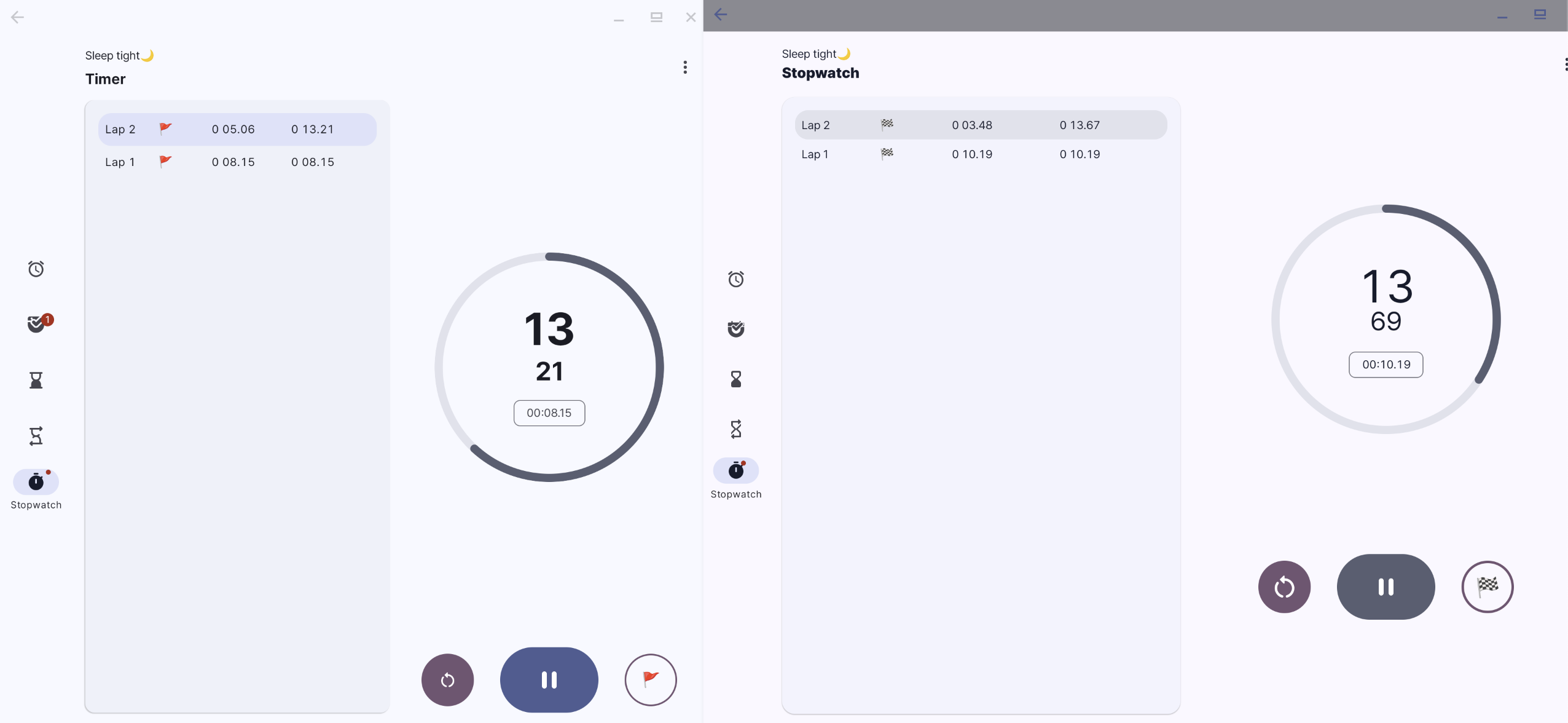1568x723 pixels.
Task: Pause the left stopwatch showing 13 21
Action: point(549,679)
